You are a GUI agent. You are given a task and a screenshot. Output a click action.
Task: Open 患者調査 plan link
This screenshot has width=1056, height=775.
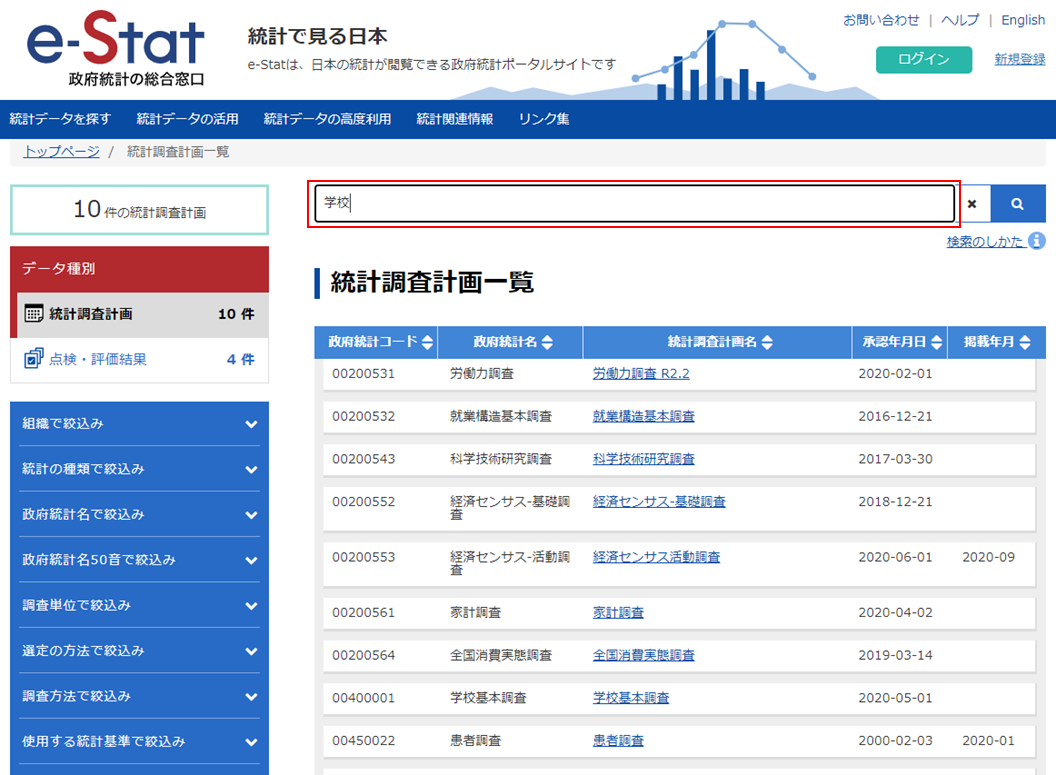[618, 741]
